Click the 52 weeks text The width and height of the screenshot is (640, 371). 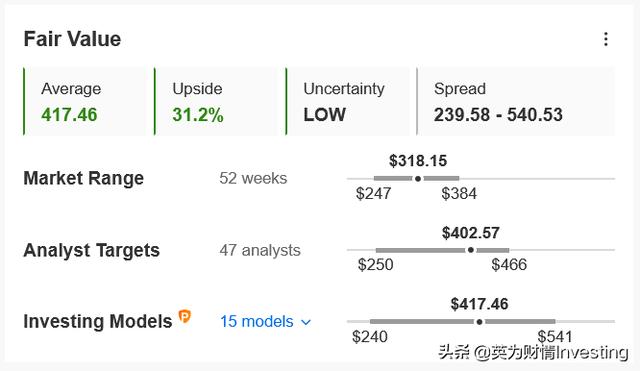253,178
